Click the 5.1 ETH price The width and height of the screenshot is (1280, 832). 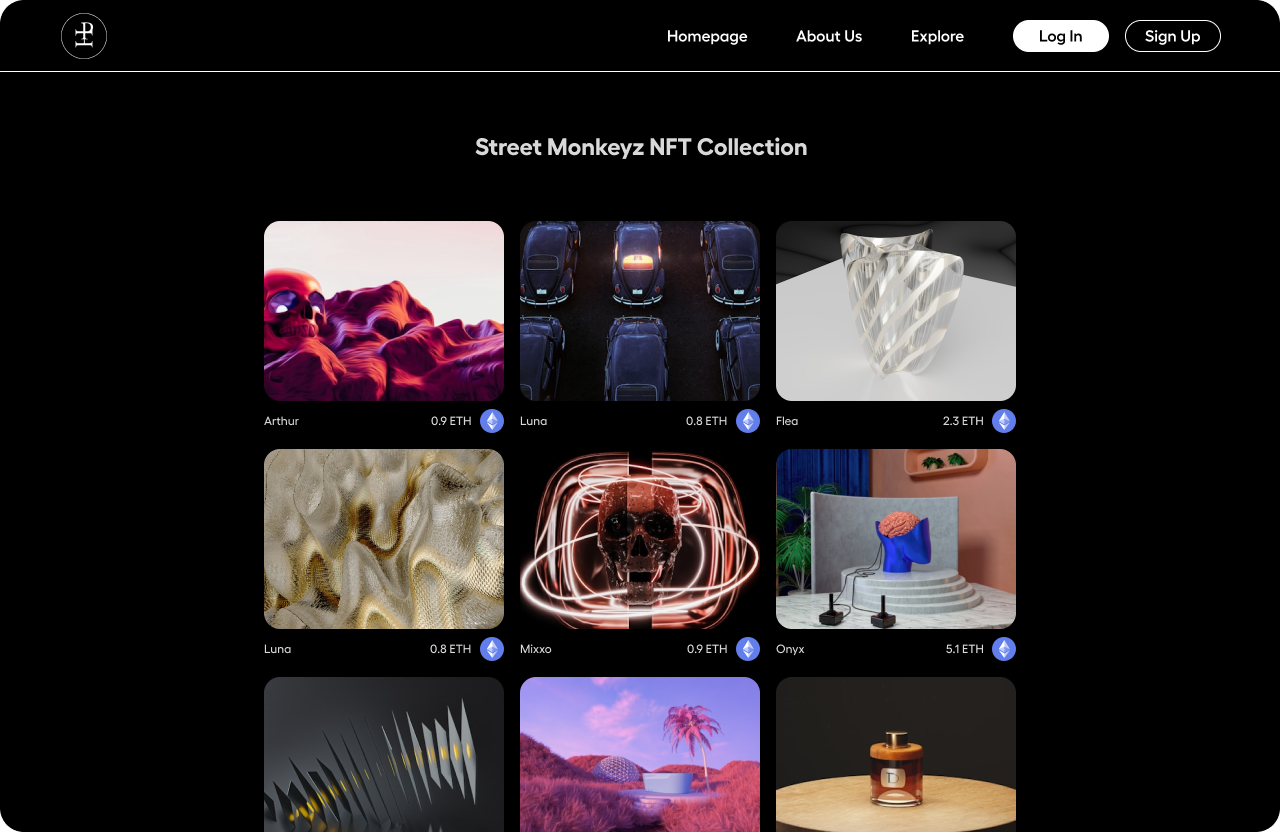[965, 649]
